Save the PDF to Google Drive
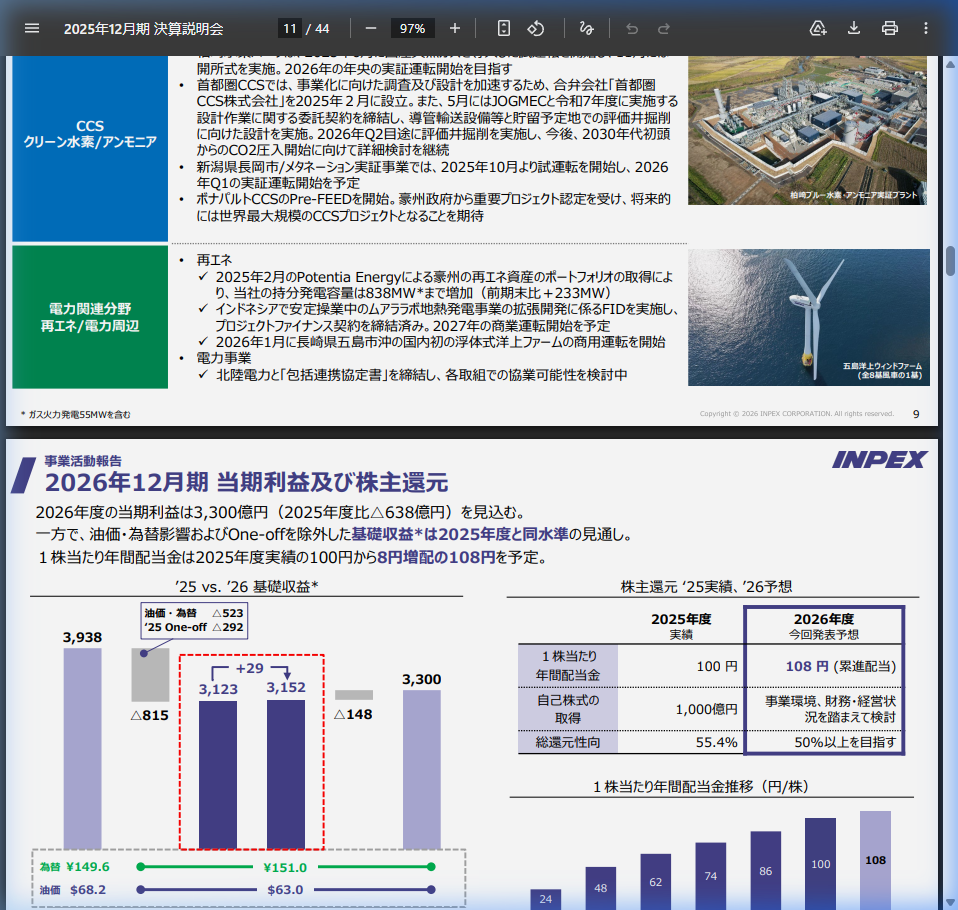This screenshot has width=958, height=910. pos(817,28)
